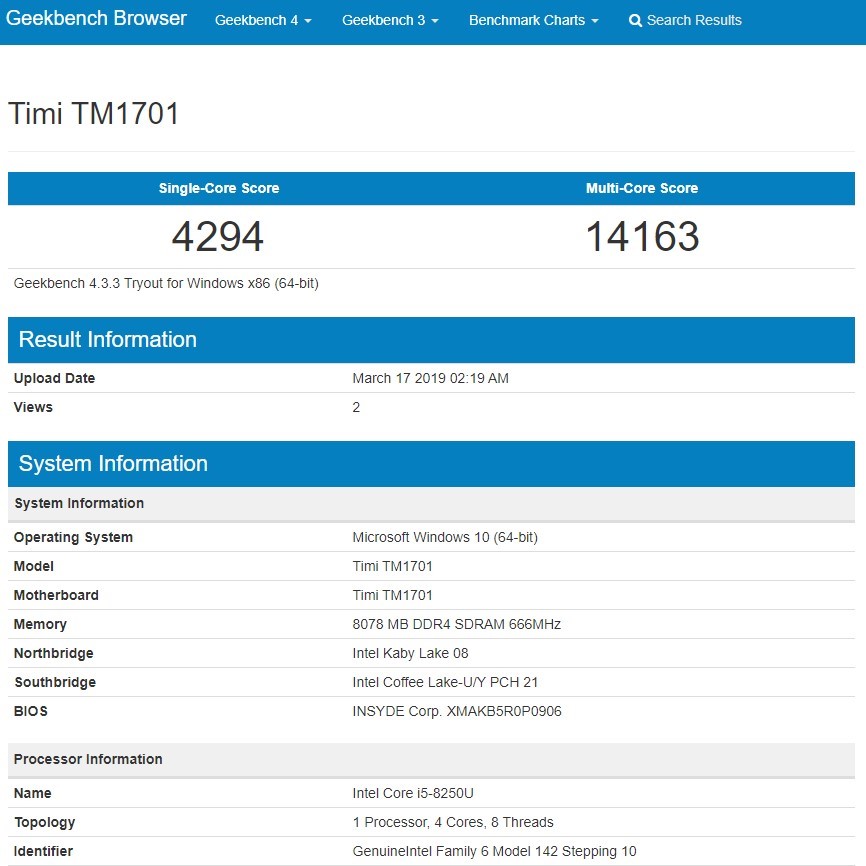This screenshot has height=866, width=866.
Task: Click the Views label
Action: click(x=33, y=407)
